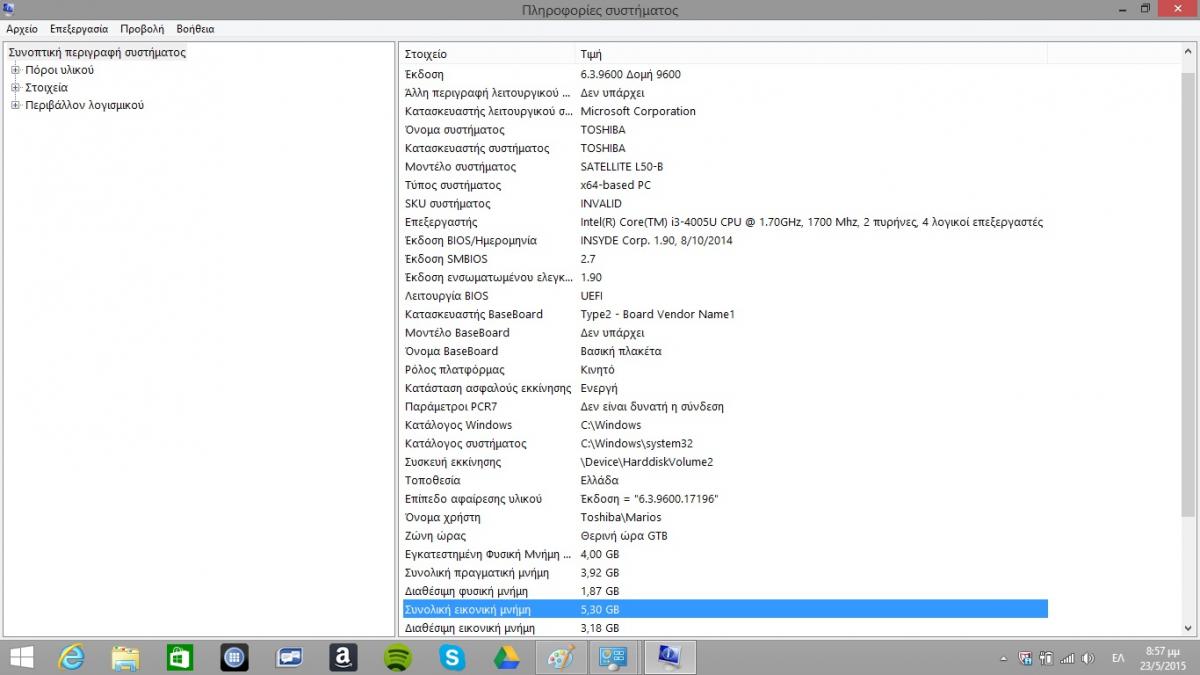The height and width of the screenshot is (675, 1200).
Task: Show hidden tray icons arrow
Action: click(x=1003, y=658)
